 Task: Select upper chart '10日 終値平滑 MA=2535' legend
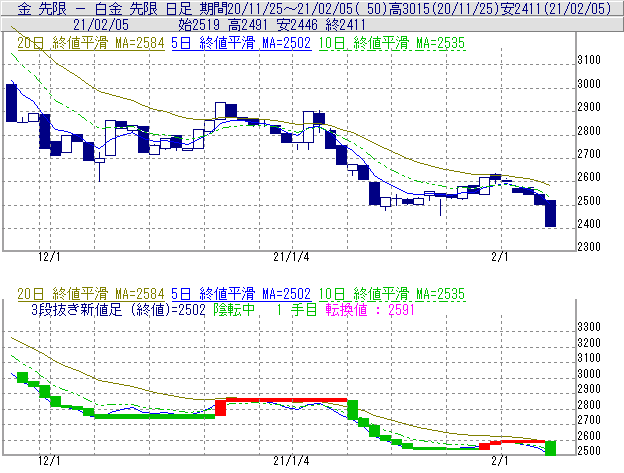pyautogui.click(x=392, y=43)
